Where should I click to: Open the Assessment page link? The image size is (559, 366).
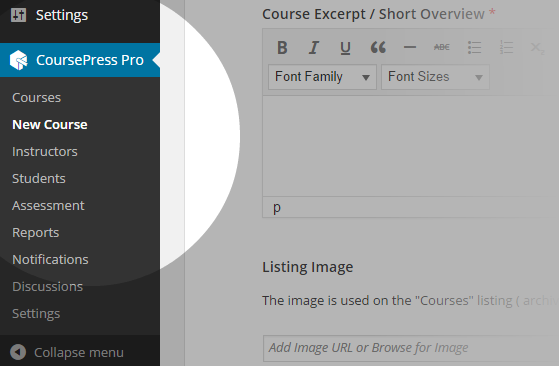pyautogui.click(x=48, y=206)
